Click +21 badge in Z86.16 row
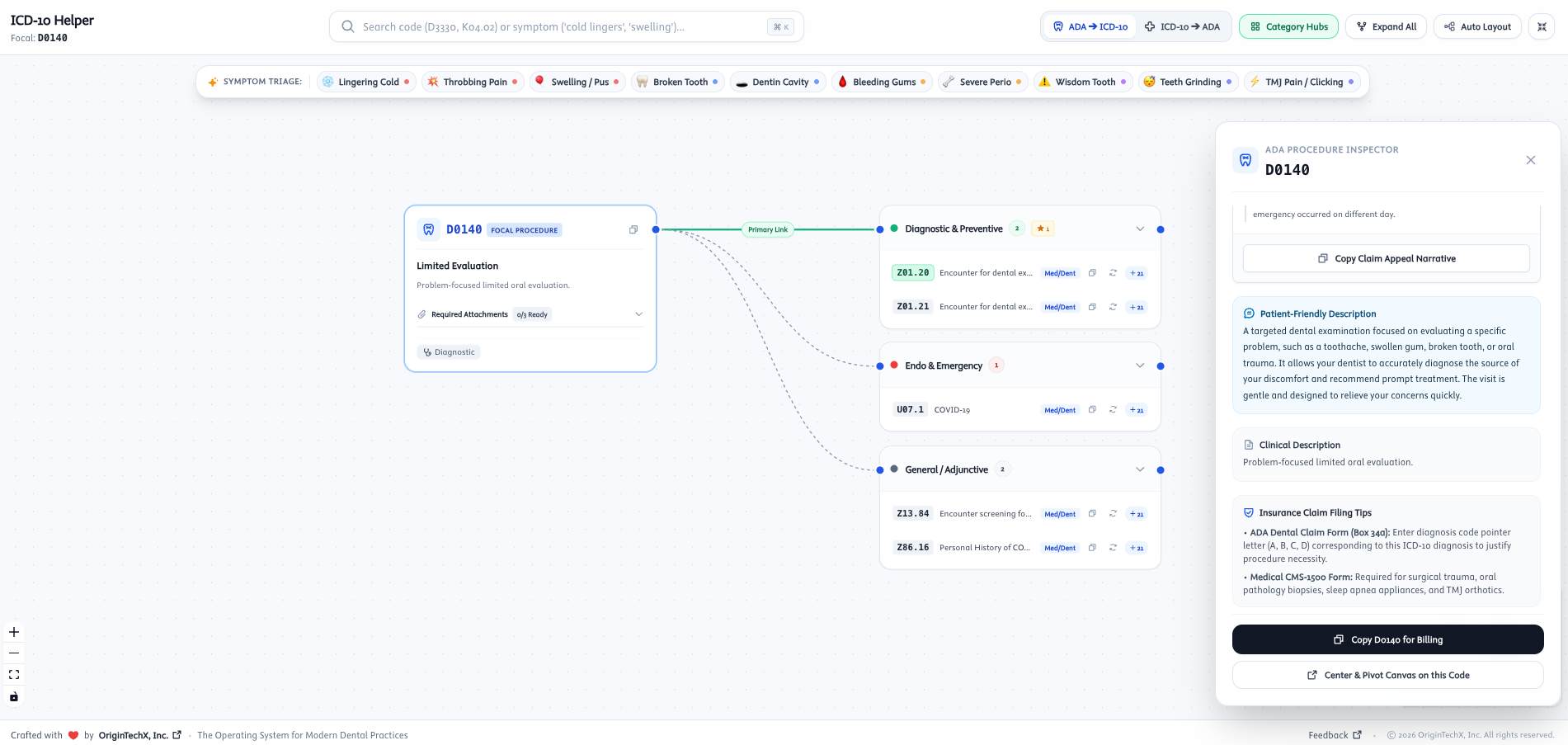 [x=1137, y=548]
